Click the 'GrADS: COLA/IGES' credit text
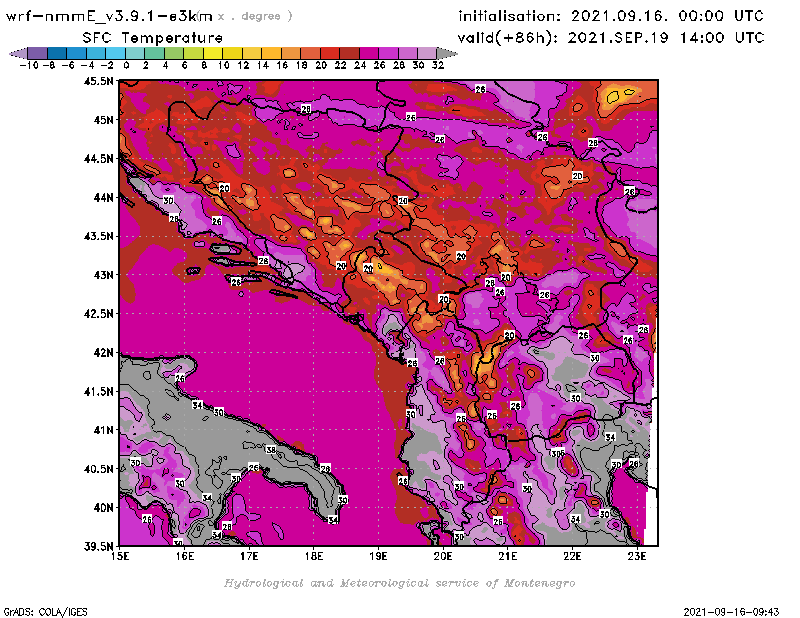Viewport: 800px width, 618px height. point(45,611)
